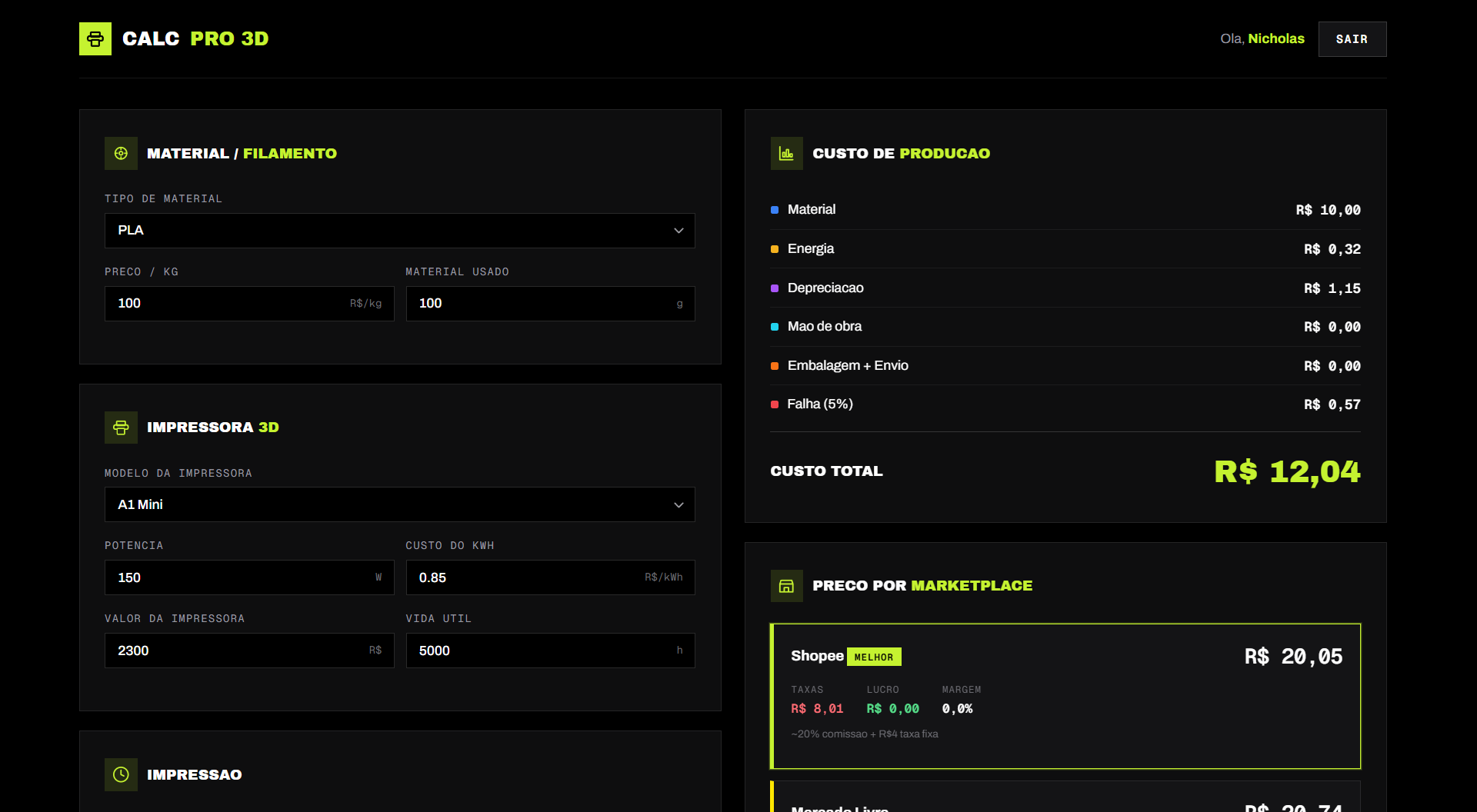Viewport: 1477px width, 812px height.
Task: Click the Valor da Impressora input field
Action: (249, 651)
